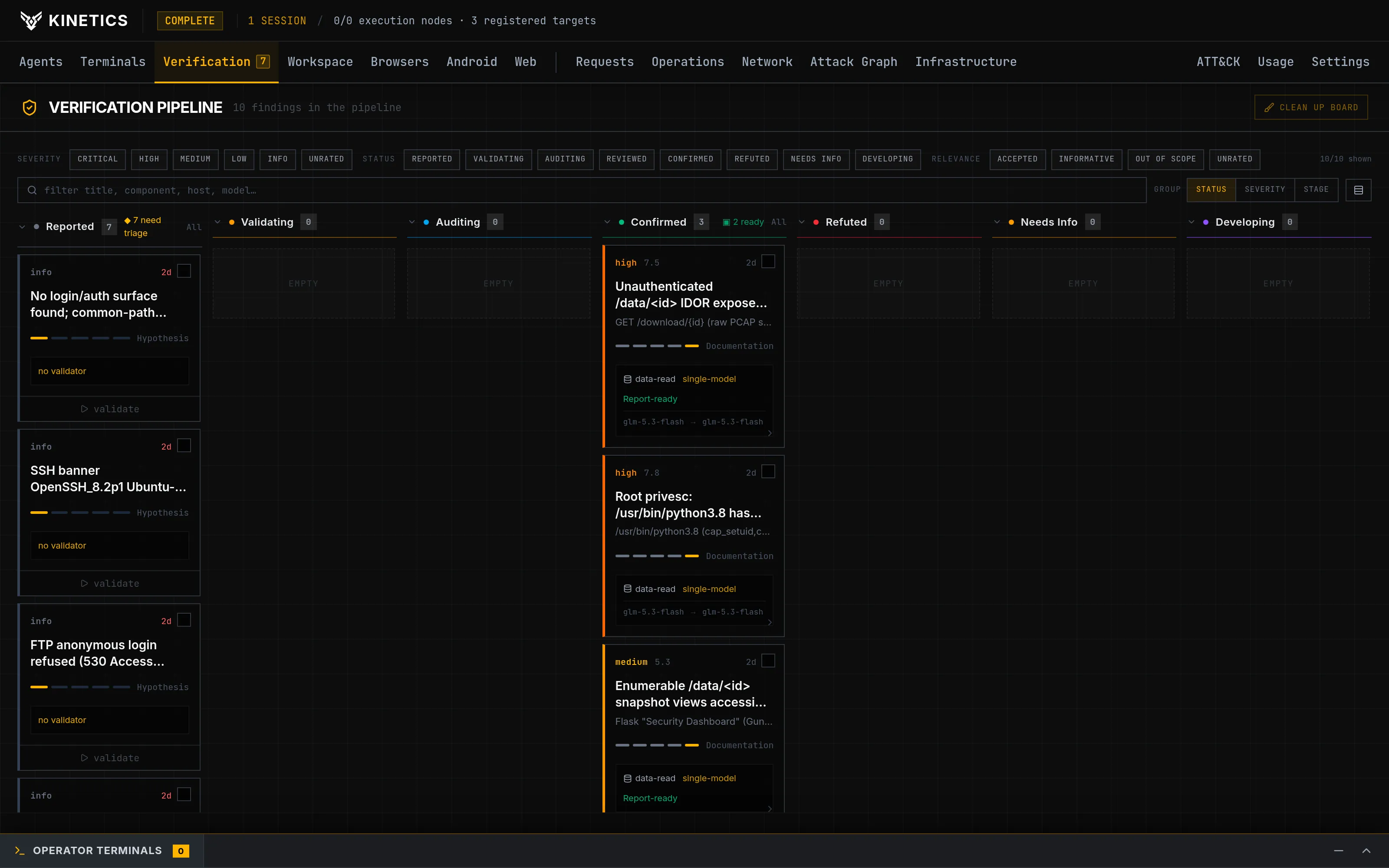Collapse the Confirmed column chevron
The width and height of the screenshot is (1389, 868).
607,222
